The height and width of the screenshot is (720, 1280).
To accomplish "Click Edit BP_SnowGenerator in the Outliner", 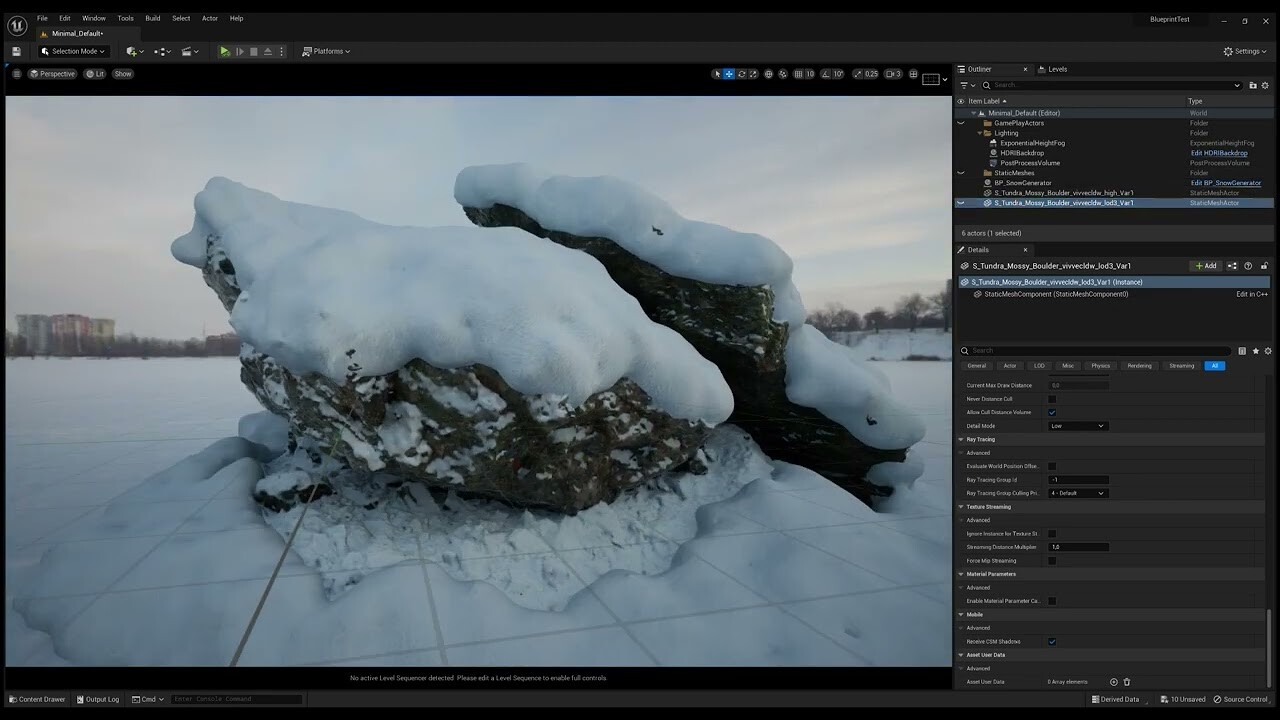I will pos(1225,182).
